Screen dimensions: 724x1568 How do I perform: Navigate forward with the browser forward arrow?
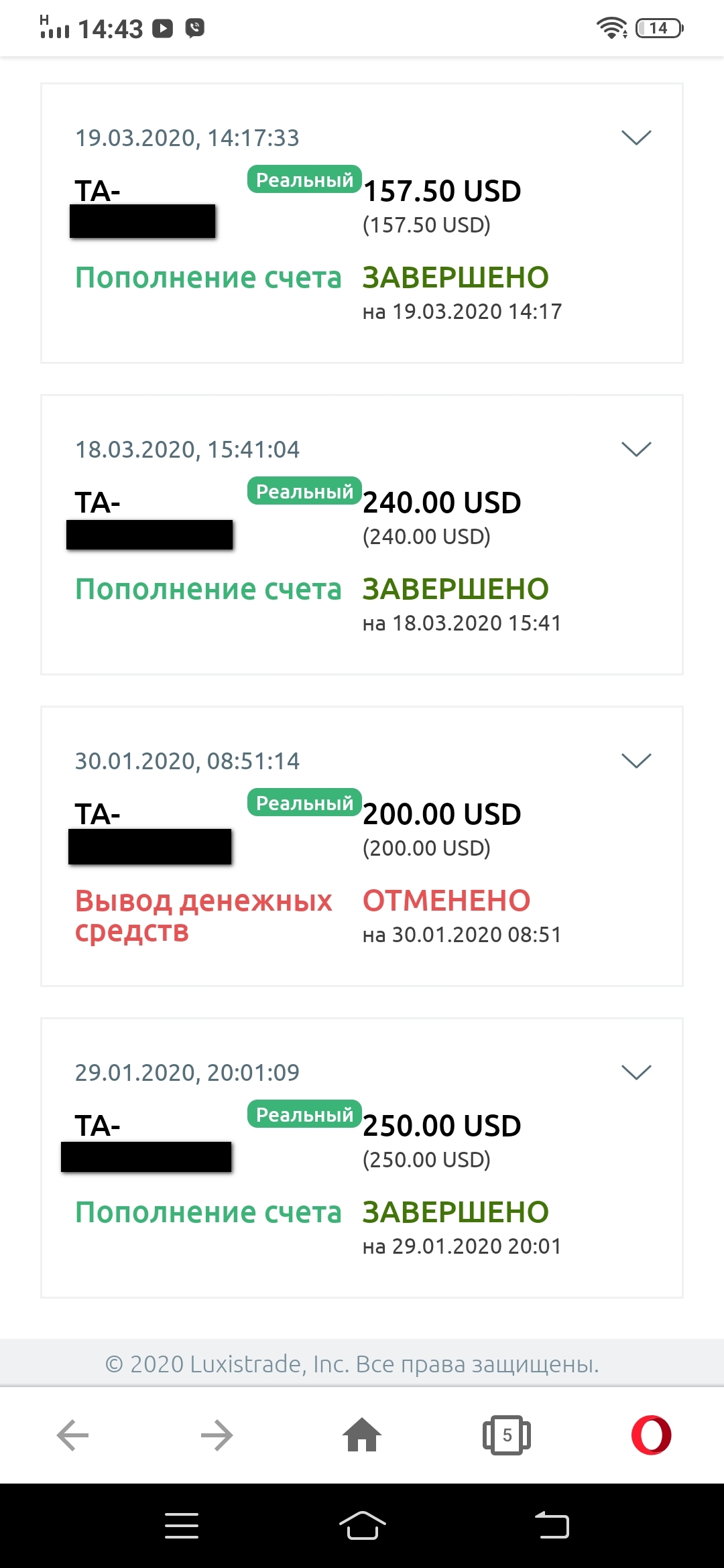click(217, 1435)
